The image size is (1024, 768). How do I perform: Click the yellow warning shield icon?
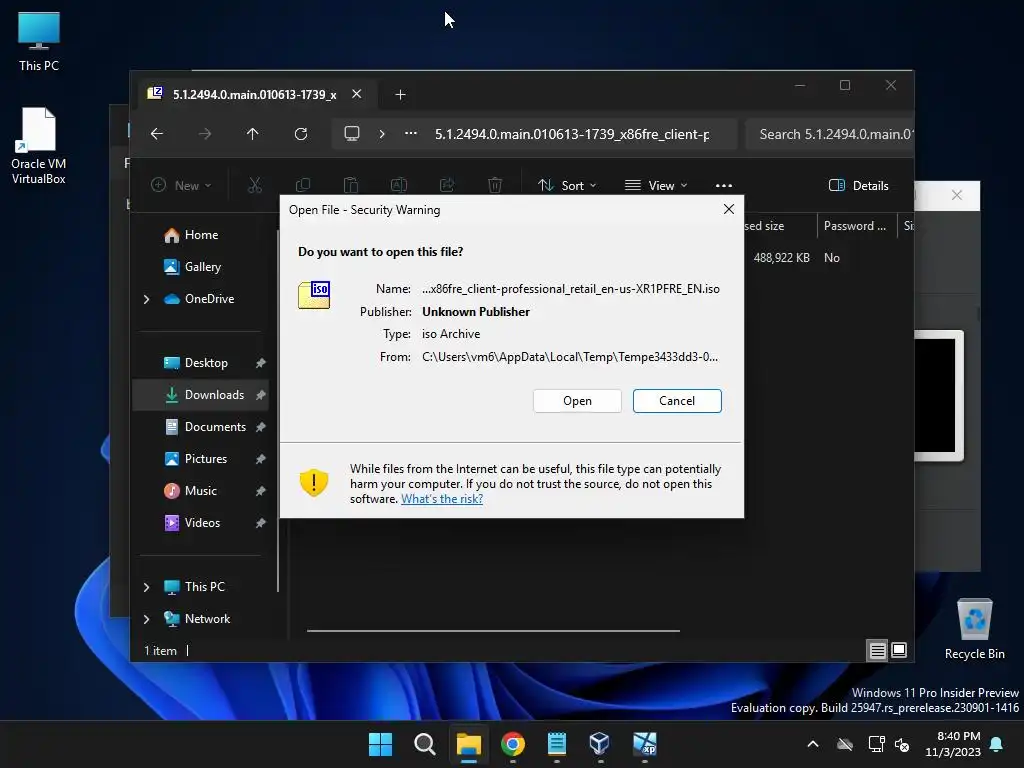point(313,483)
